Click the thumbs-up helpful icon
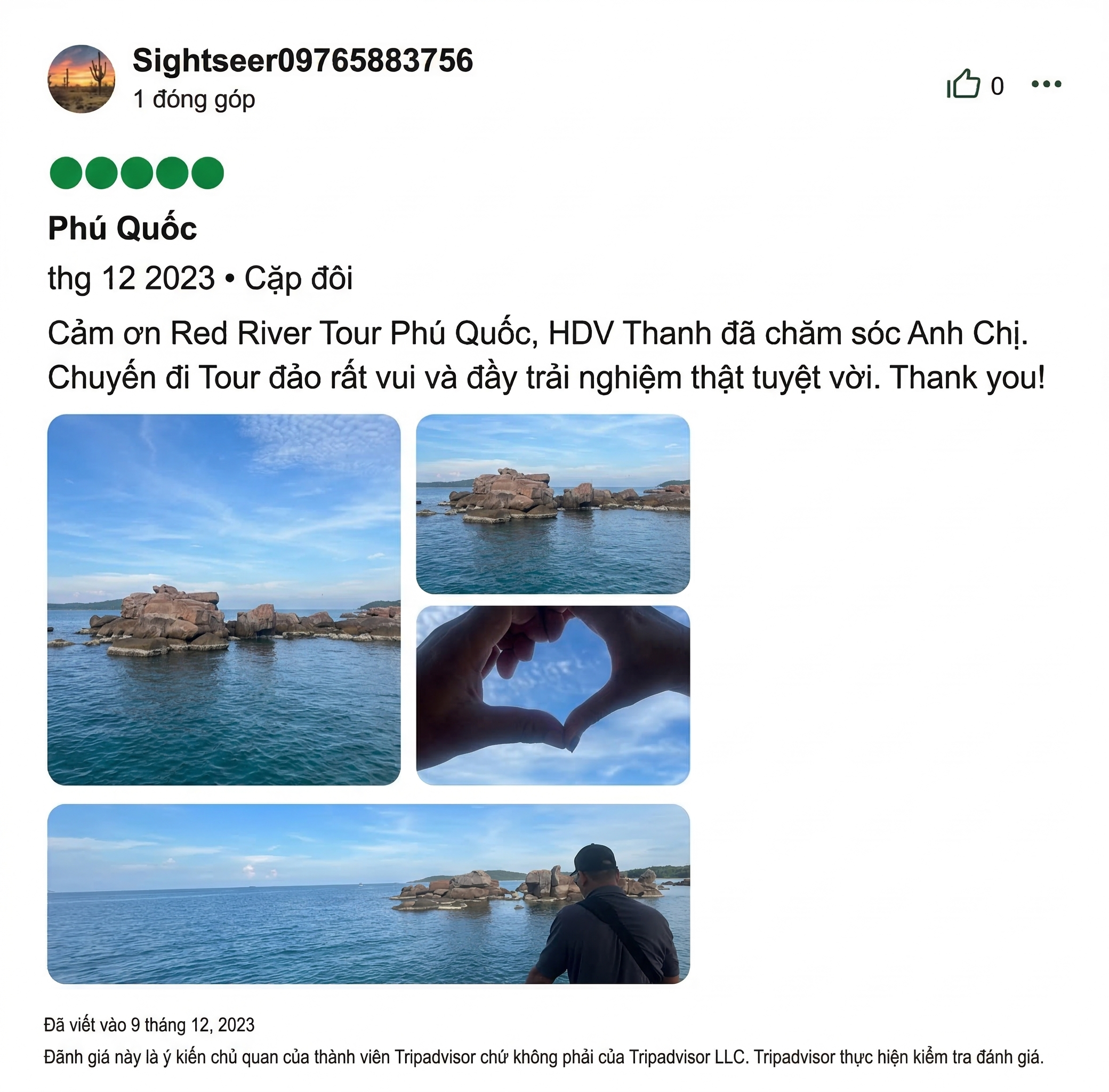This screenshot has width=1109, height=1092. [963, 84]
